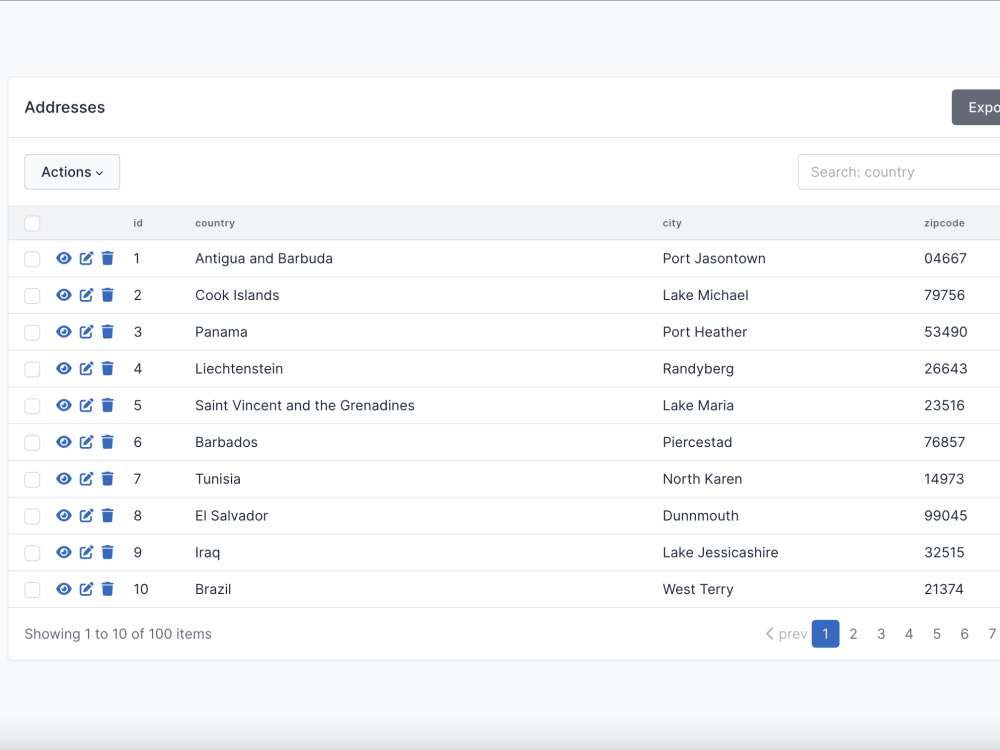The image size is (1000, 750).
Task: Edit Saint Vincent and the Grenadines row
Action: (x=86, y=406)
